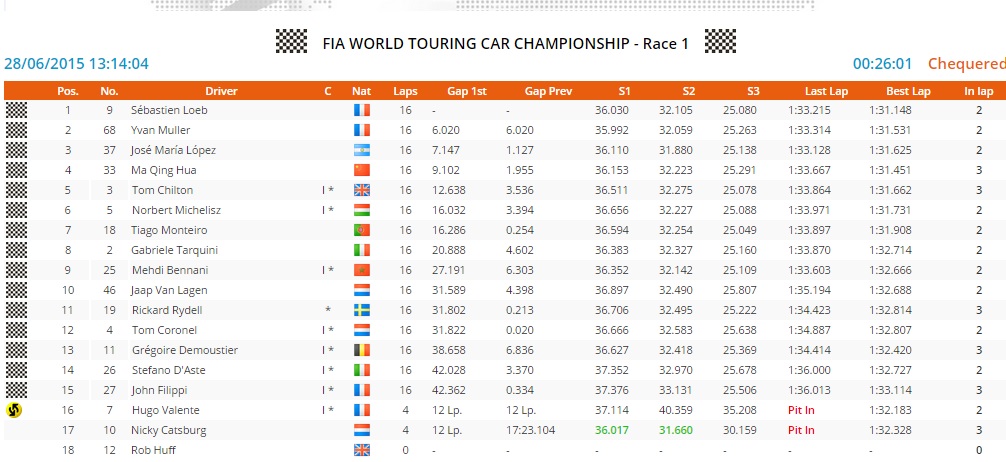Screen dimensions: 1006x462
Task: Click driver name Rob Huff
Action: [x=153, y=450]
